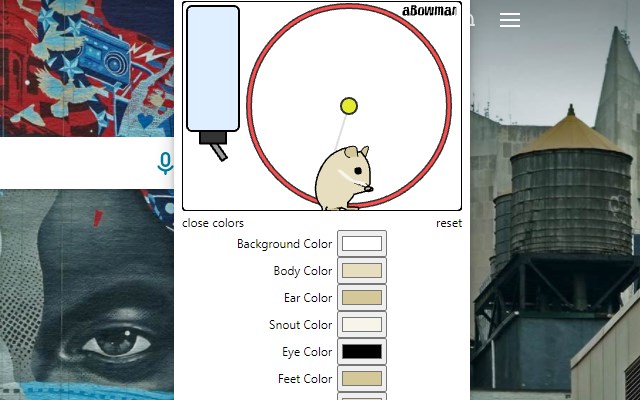The width and height of the screenshot is (640, 400).
Task: Open the Feet Color swatch
Action: (x=362, y=378)
